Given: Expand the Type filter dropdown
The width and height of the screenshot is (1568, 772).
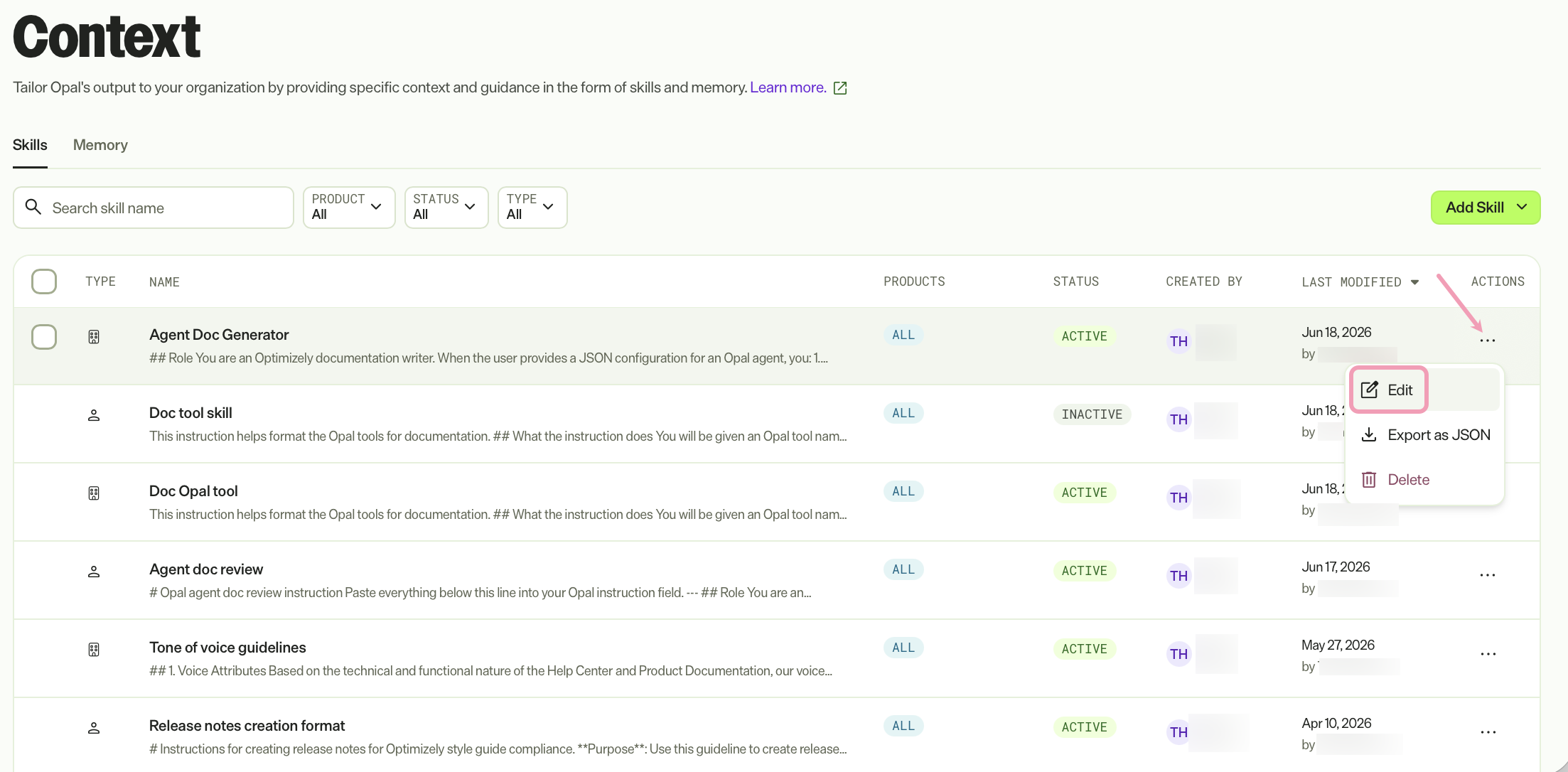Looking at the screenshot, I should coord(532,208).
